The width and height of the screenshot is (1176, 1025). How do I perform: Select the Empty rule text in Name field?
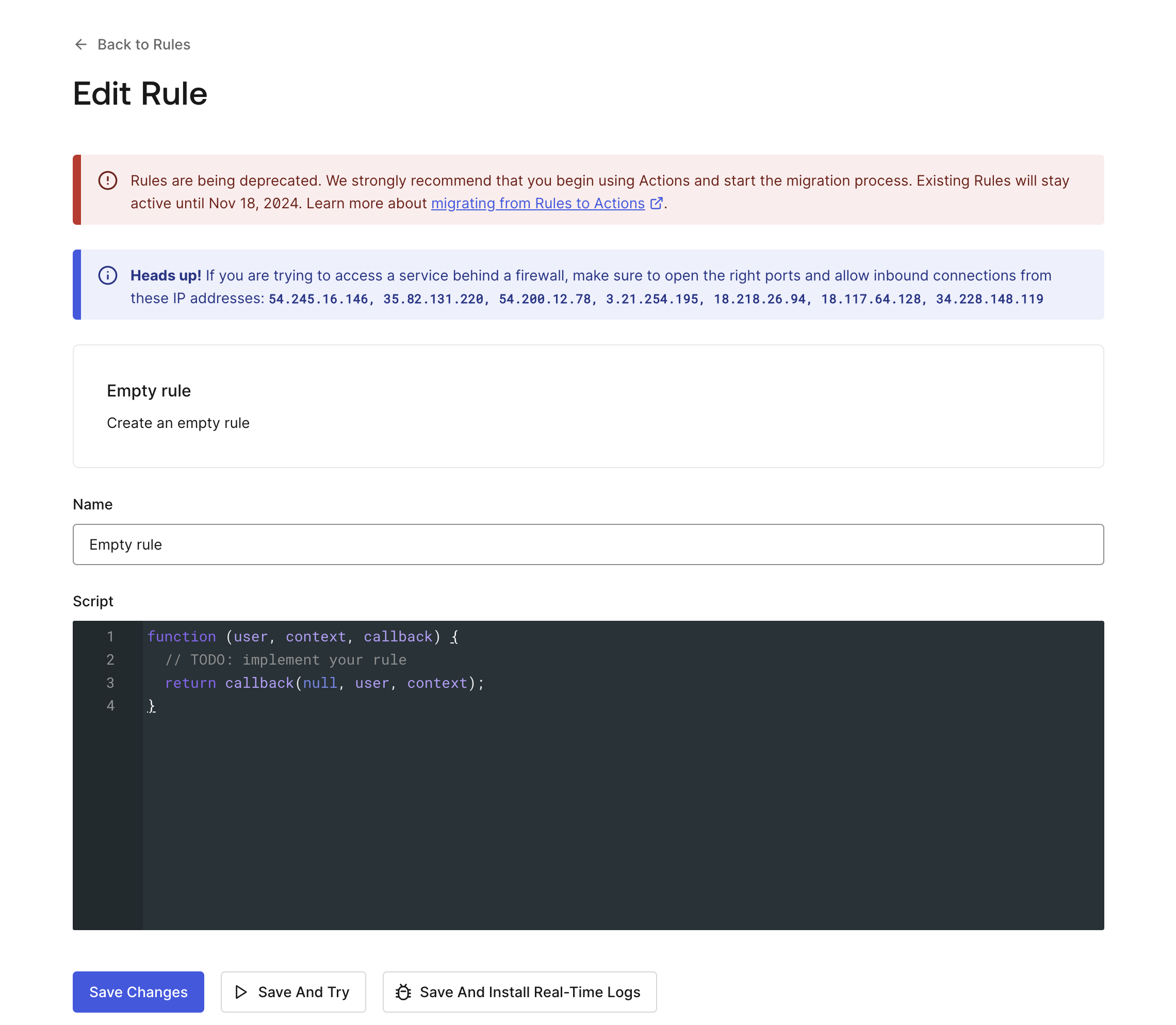tap(125, 544)
